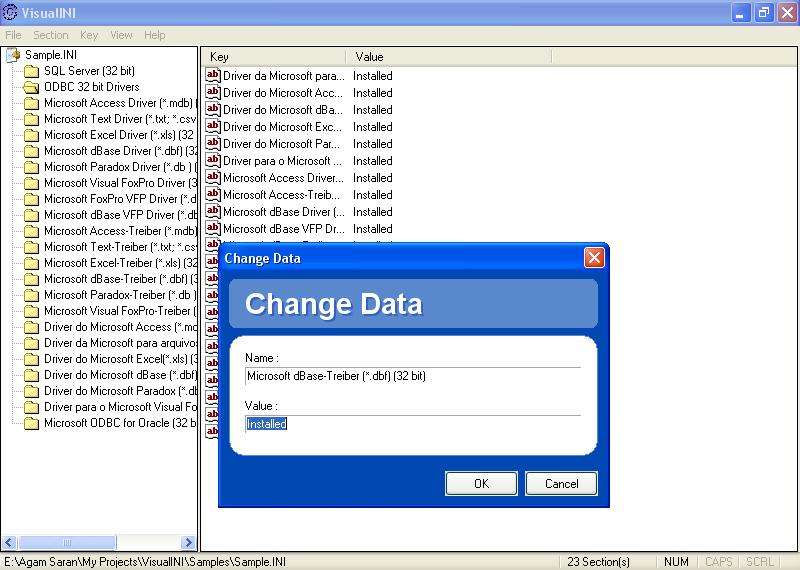Open the Section menu
Screen dimensions: 800x570
coord(51,35)
